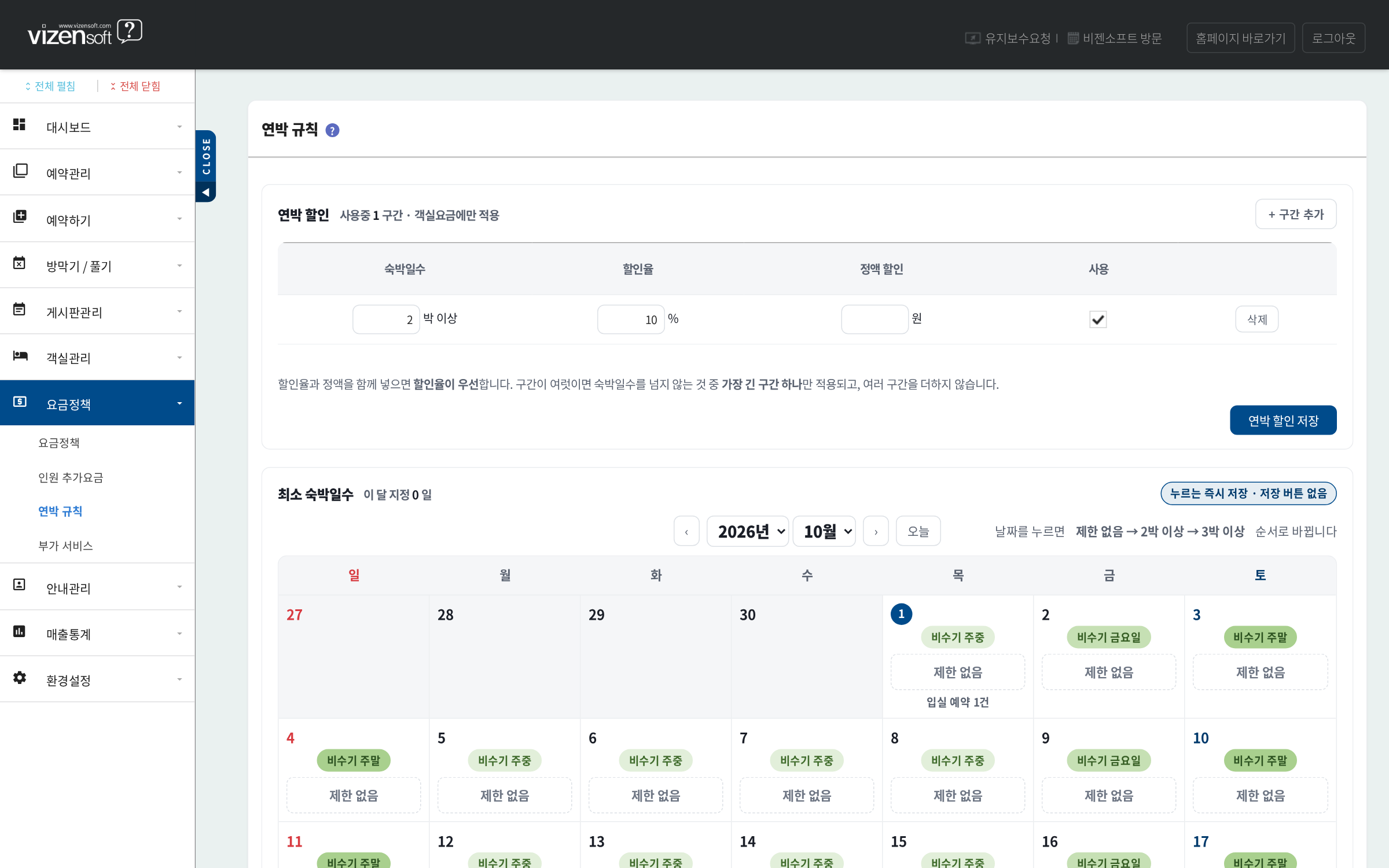Viewport: 1389px width, 868px height.
Task: Expand the 대시보드 menu arrow
Action: click(179, 127)
